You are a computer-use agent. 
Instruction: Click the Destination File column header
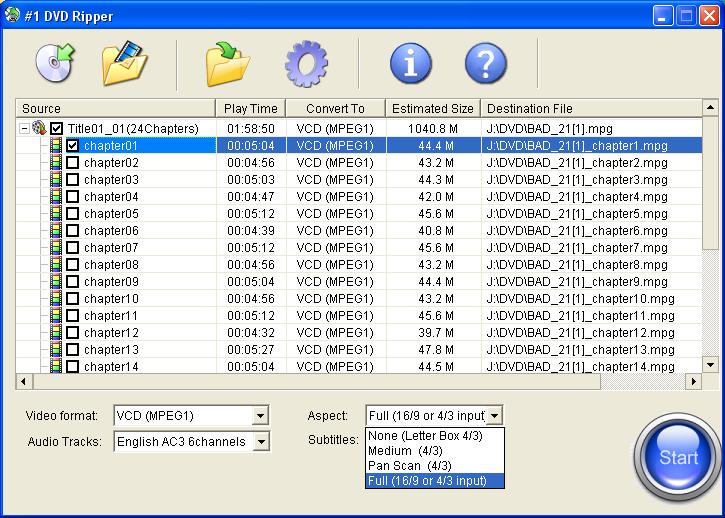point(591,109)
